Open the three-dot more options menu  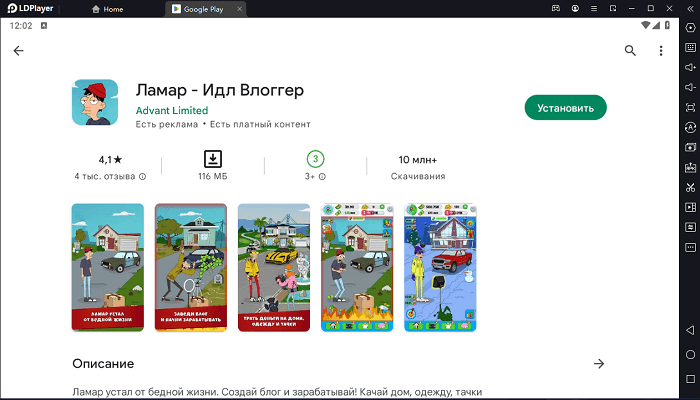661,50
